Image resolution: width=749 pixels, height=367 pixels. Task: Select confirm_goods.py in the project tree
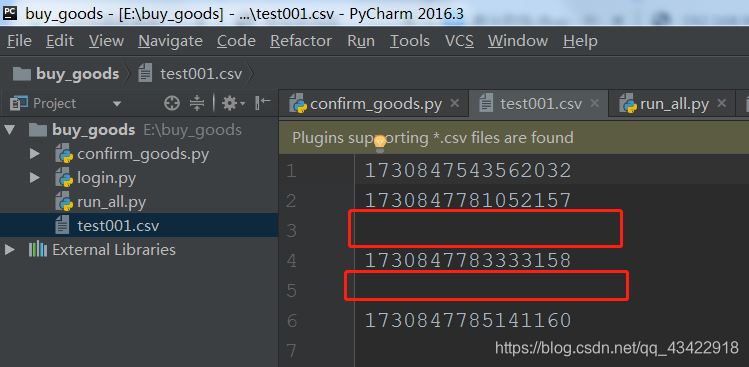(x=142, y=154)
